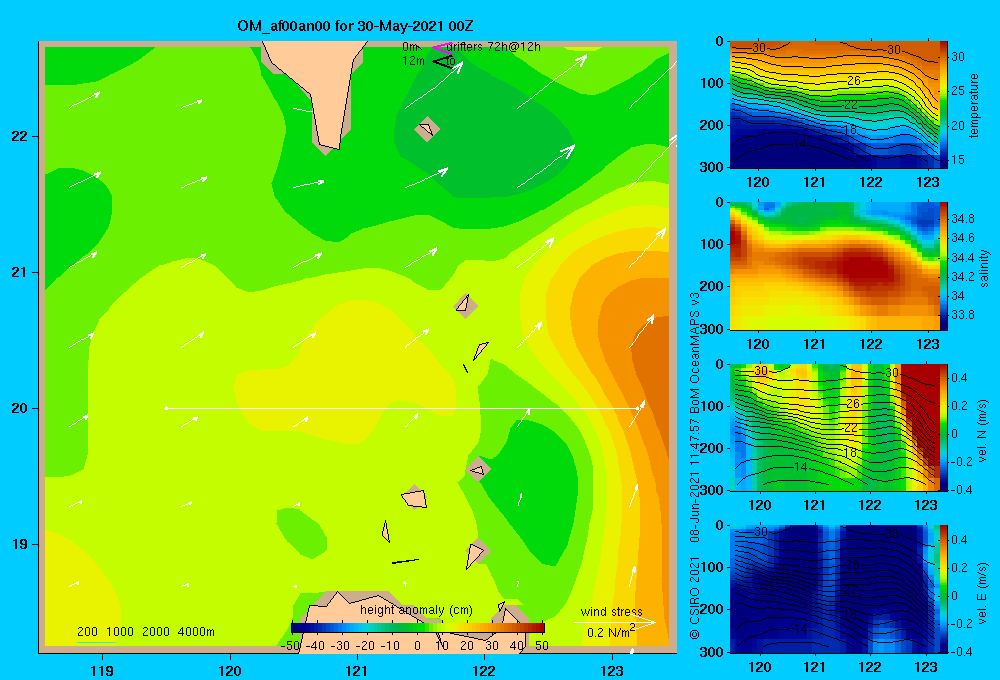Click the salinity panel color scale
Screen dimensions: 1000x680
(944, 266)
